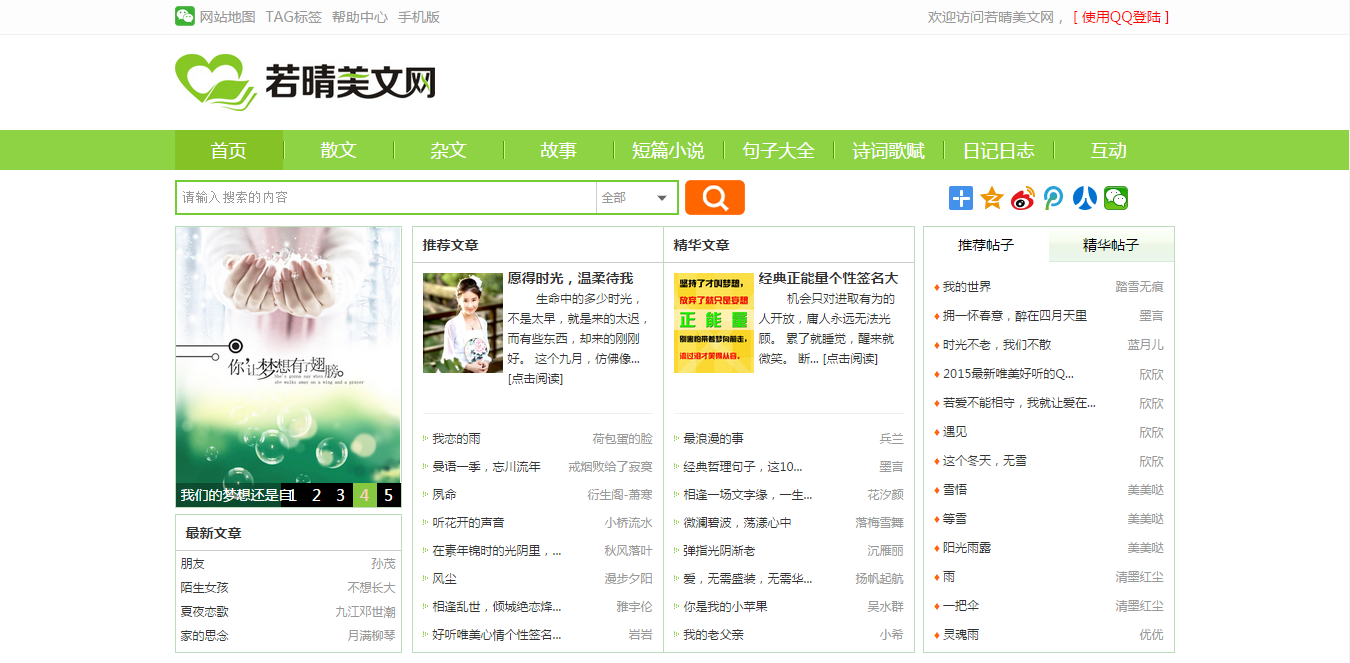Open the post 拥一怀春意，醉在四月天里
This screenshot has width=1350, height=663.
click(1015, 316)
